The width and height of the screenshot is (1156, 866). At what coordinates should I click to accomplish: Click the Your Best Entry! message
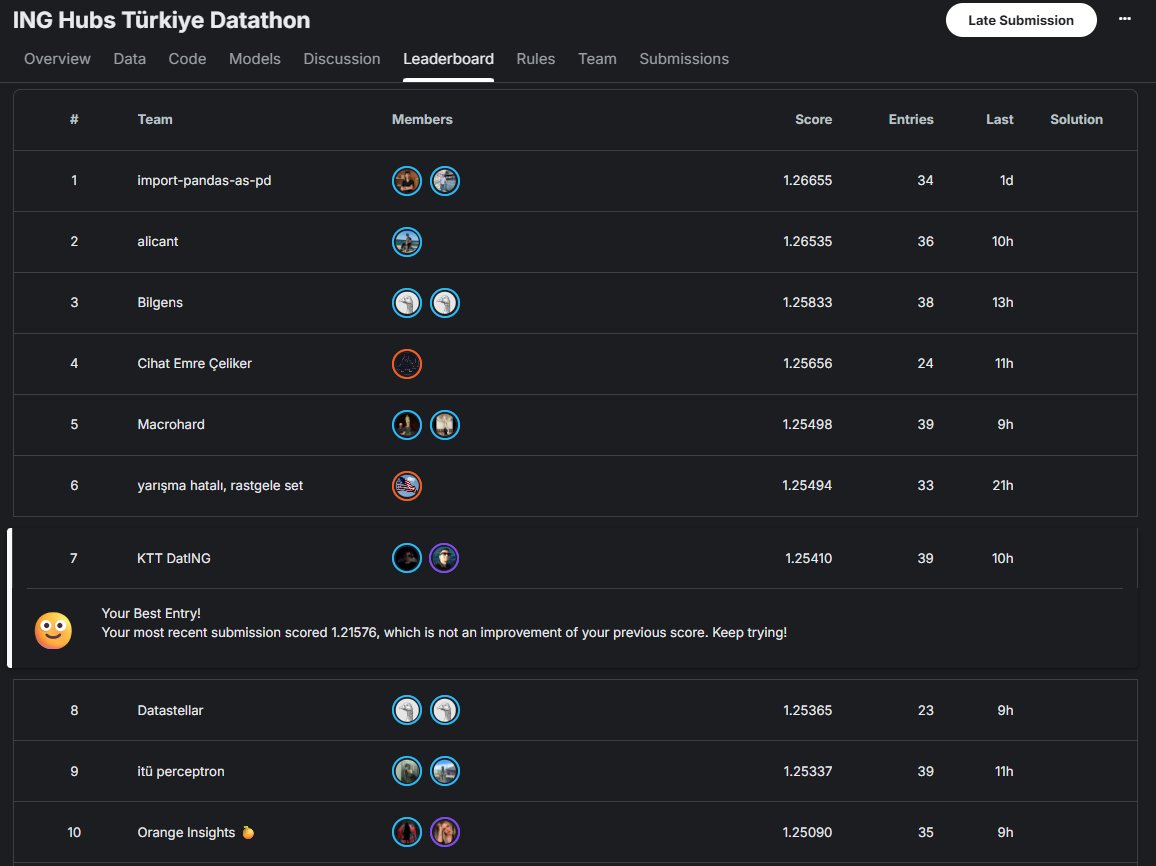click(x=151, y=613)
